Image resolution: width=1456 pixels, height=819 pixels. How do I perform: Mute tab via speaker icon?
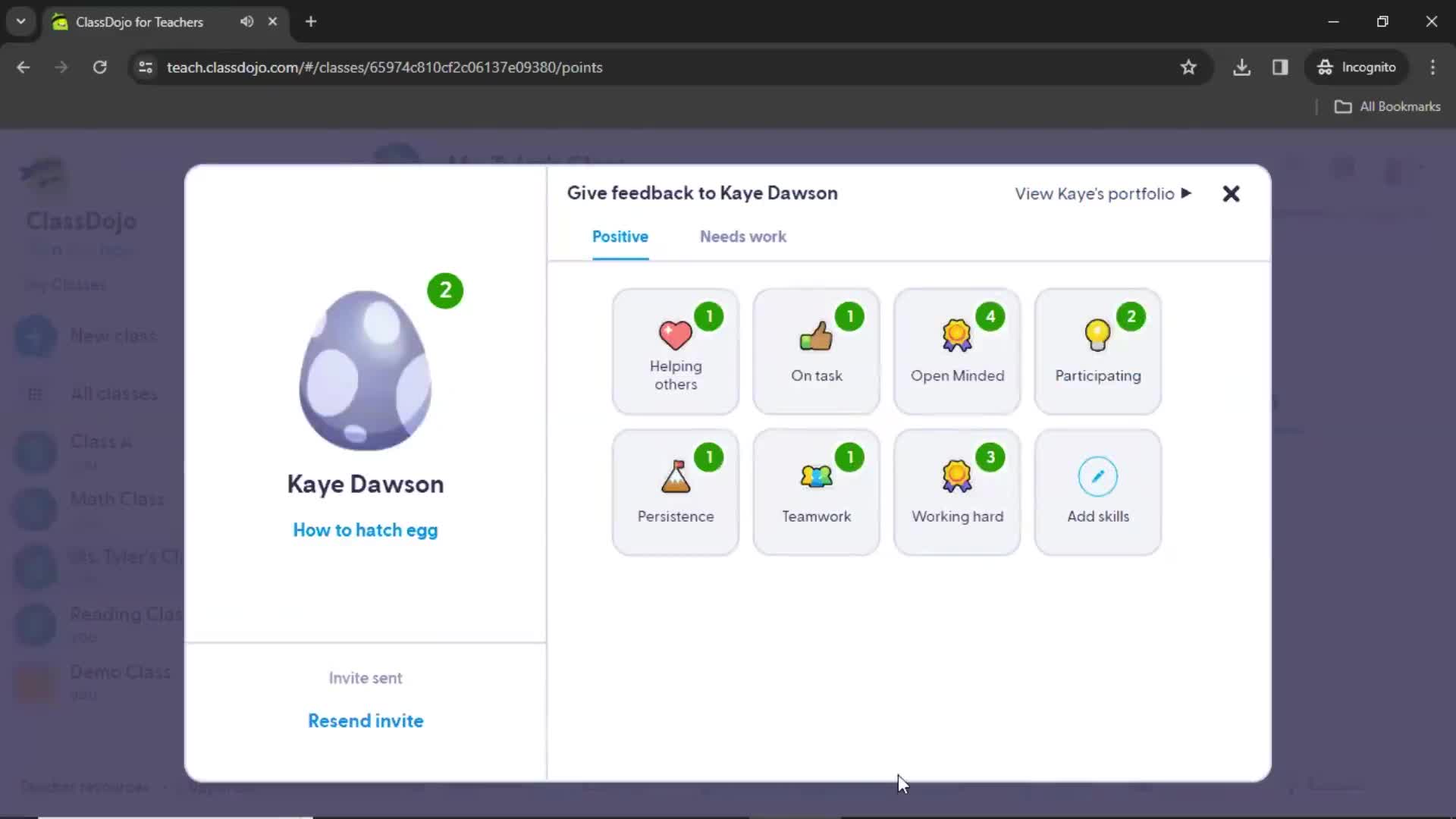pyautogui.click(x=246, y=21)
